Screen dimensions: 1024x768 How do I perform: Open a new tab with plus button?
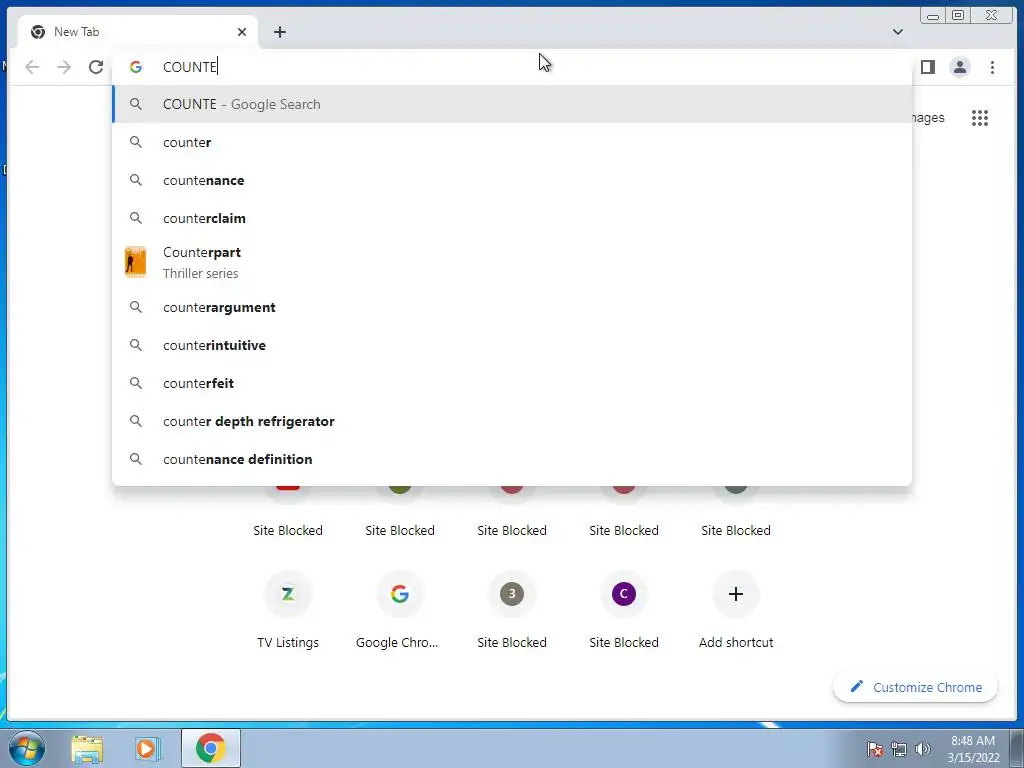tap(280, 32)
